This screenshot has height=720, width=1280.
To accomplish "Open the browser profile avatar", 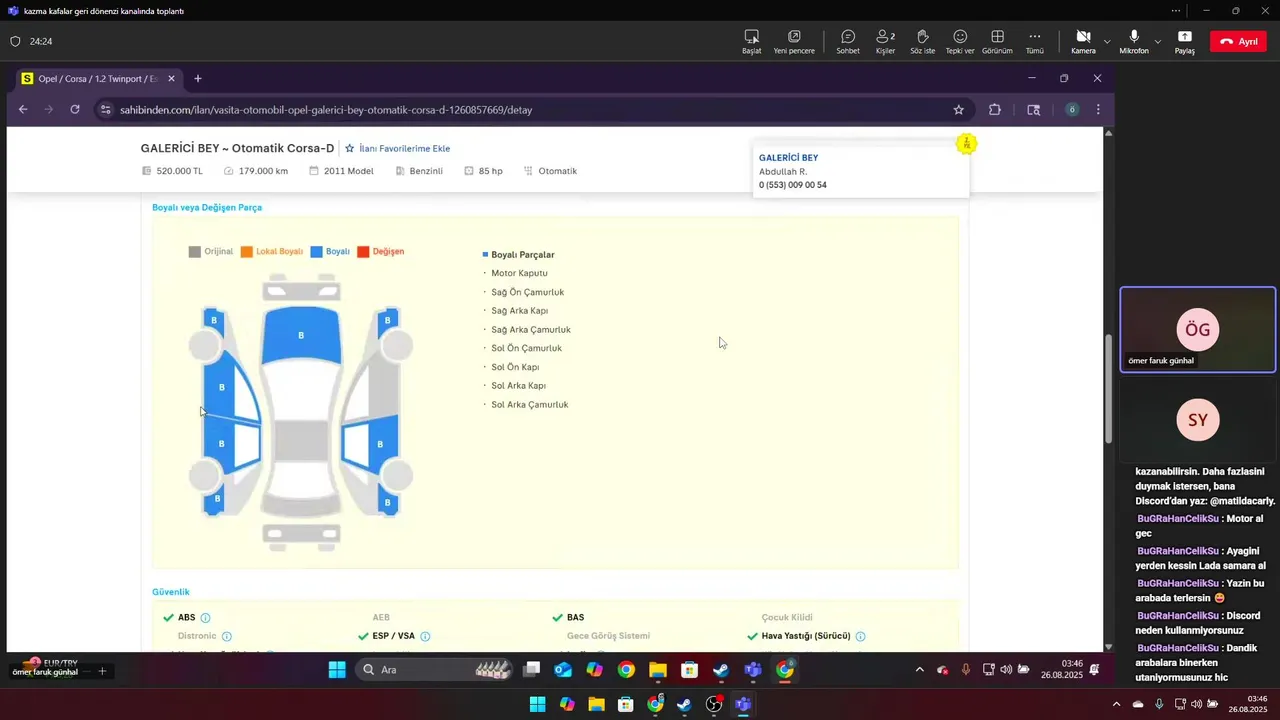I will 1072,109.
